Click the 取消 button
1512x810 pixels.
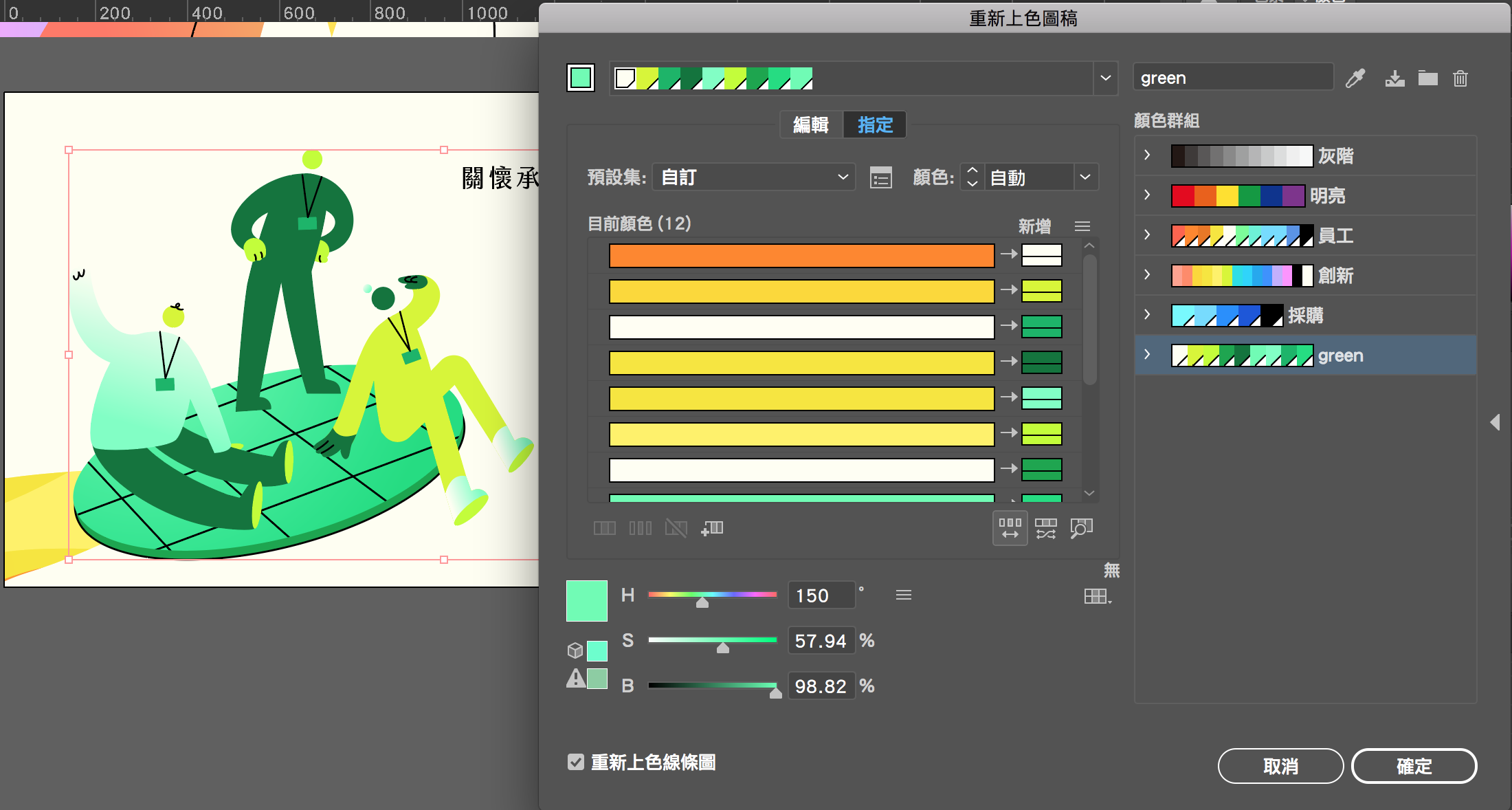(1280, 766)
